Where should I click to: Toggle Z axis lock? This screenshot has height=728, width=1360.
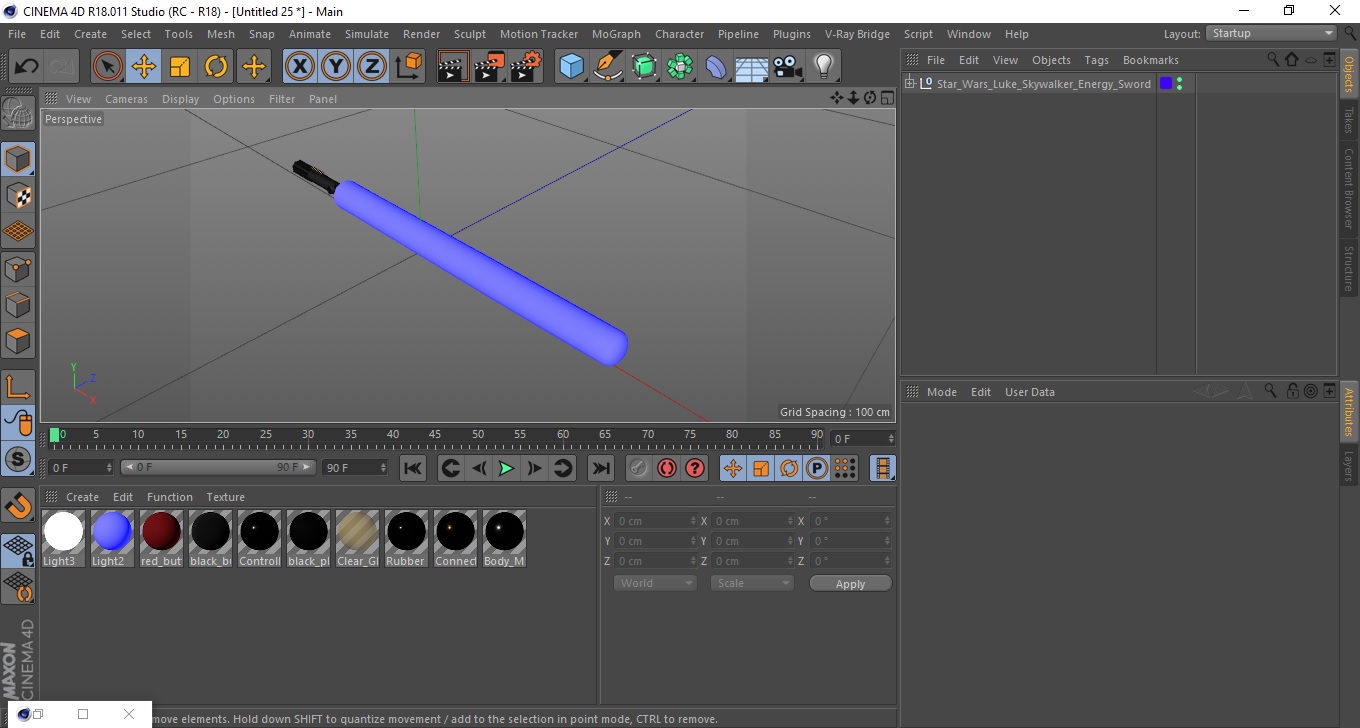tap(372, 67)
